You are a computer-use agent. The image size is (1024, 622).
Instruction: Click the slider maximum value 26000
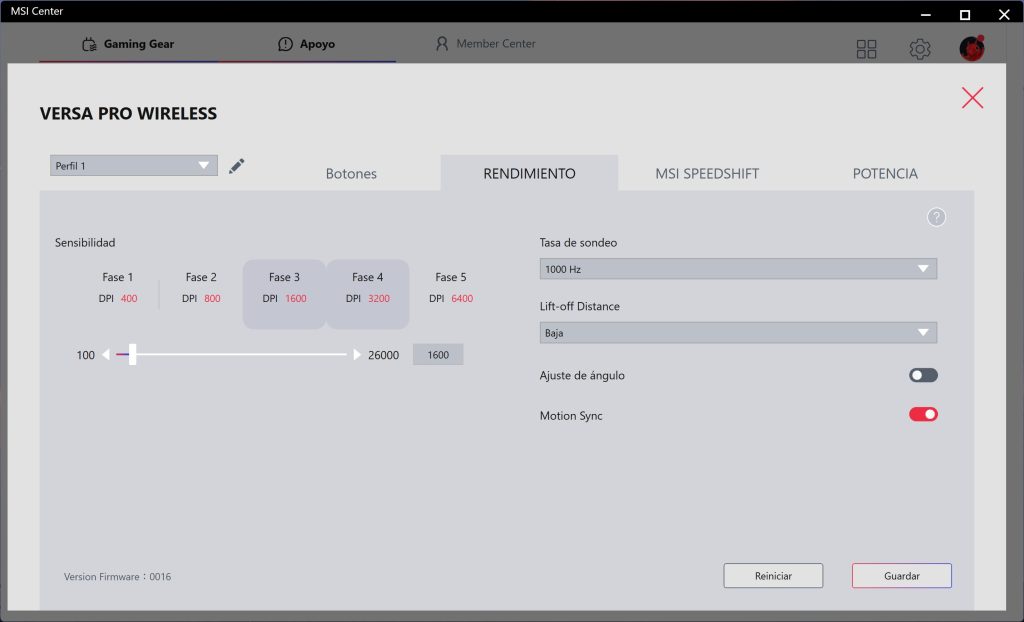point(383,355)
